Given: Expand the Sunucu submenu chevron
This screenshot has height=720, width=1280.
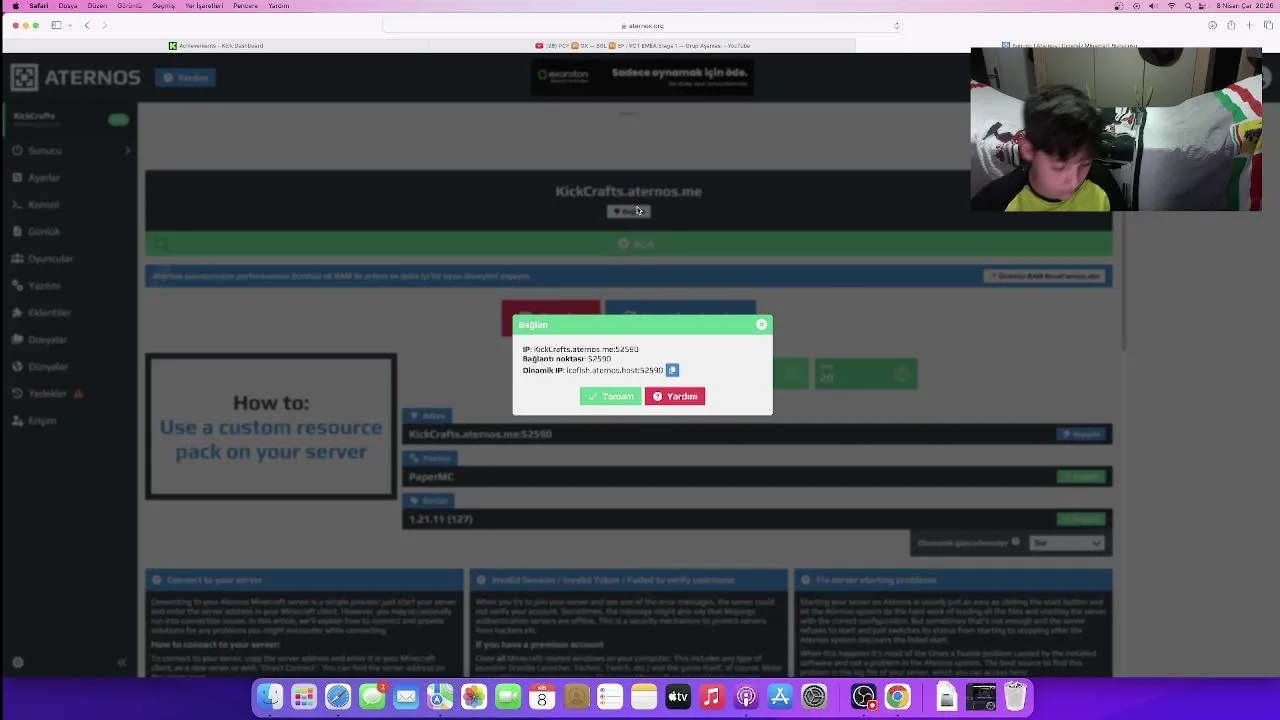Looking at the screenshot, I should pyautogui.click(x=127, y=150).
